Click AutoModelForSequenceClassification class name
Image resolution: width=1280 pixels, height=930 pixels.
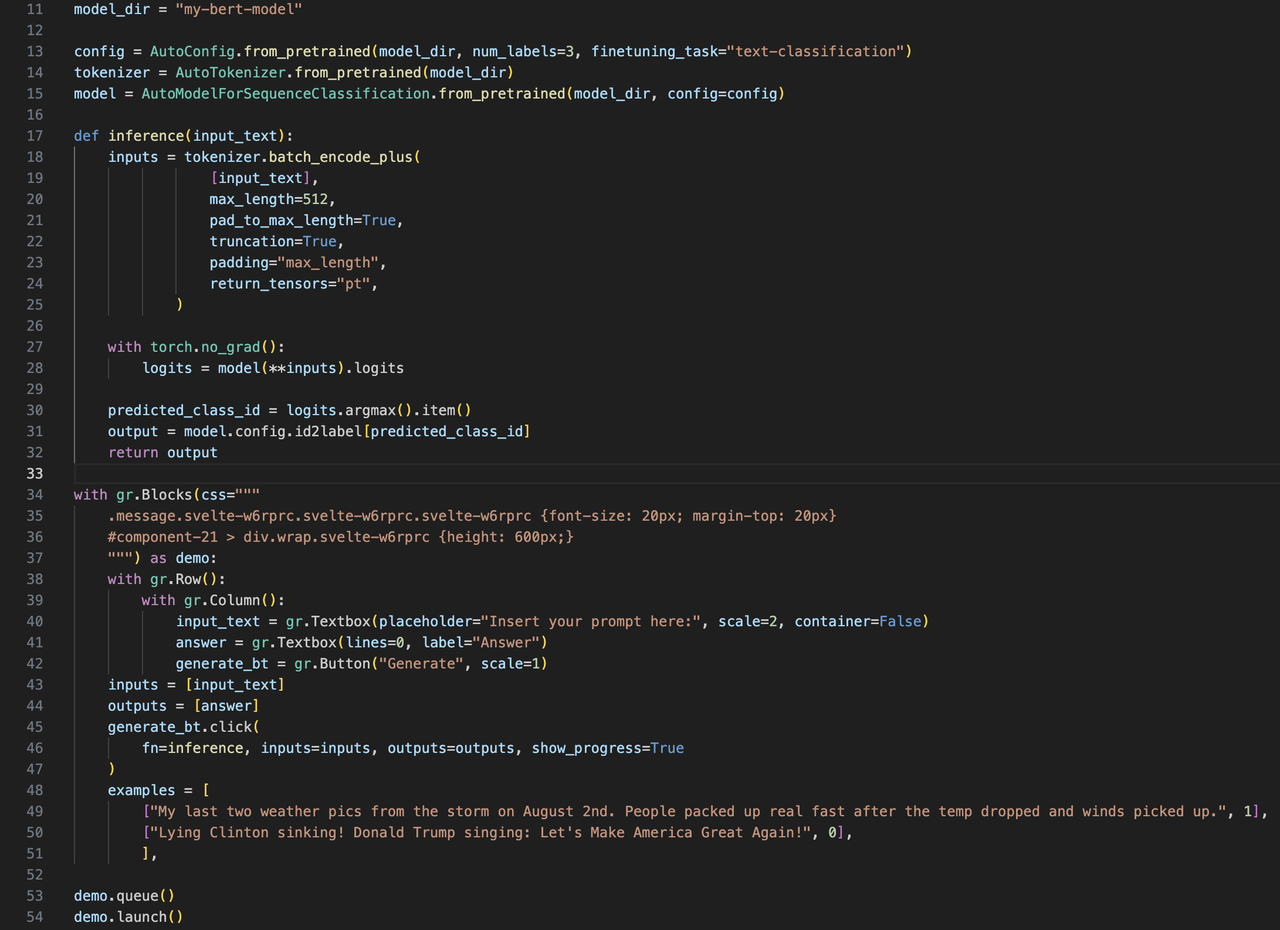pyautogui.click(x=285, y=93)
